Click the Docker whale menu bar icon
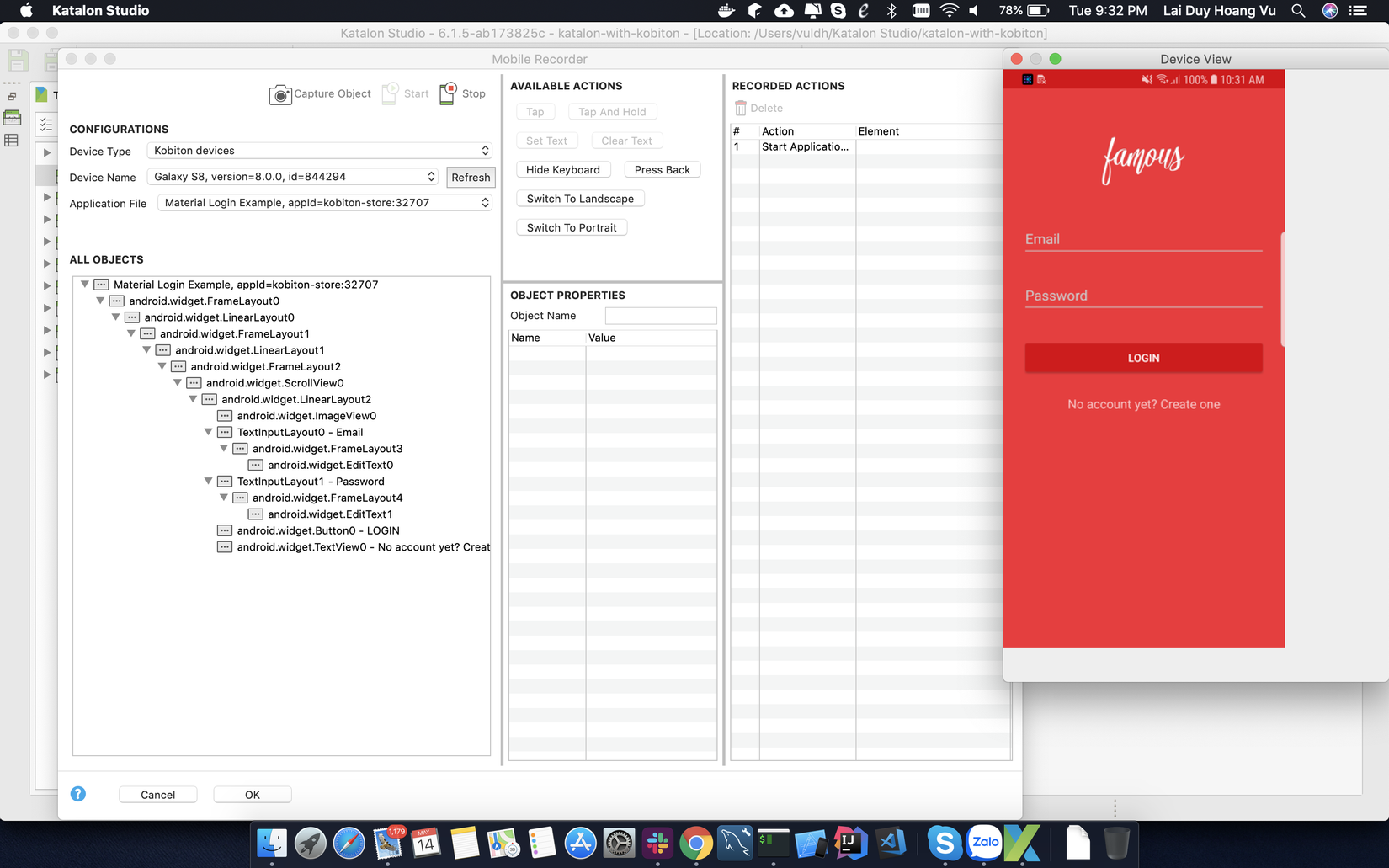 726,10
